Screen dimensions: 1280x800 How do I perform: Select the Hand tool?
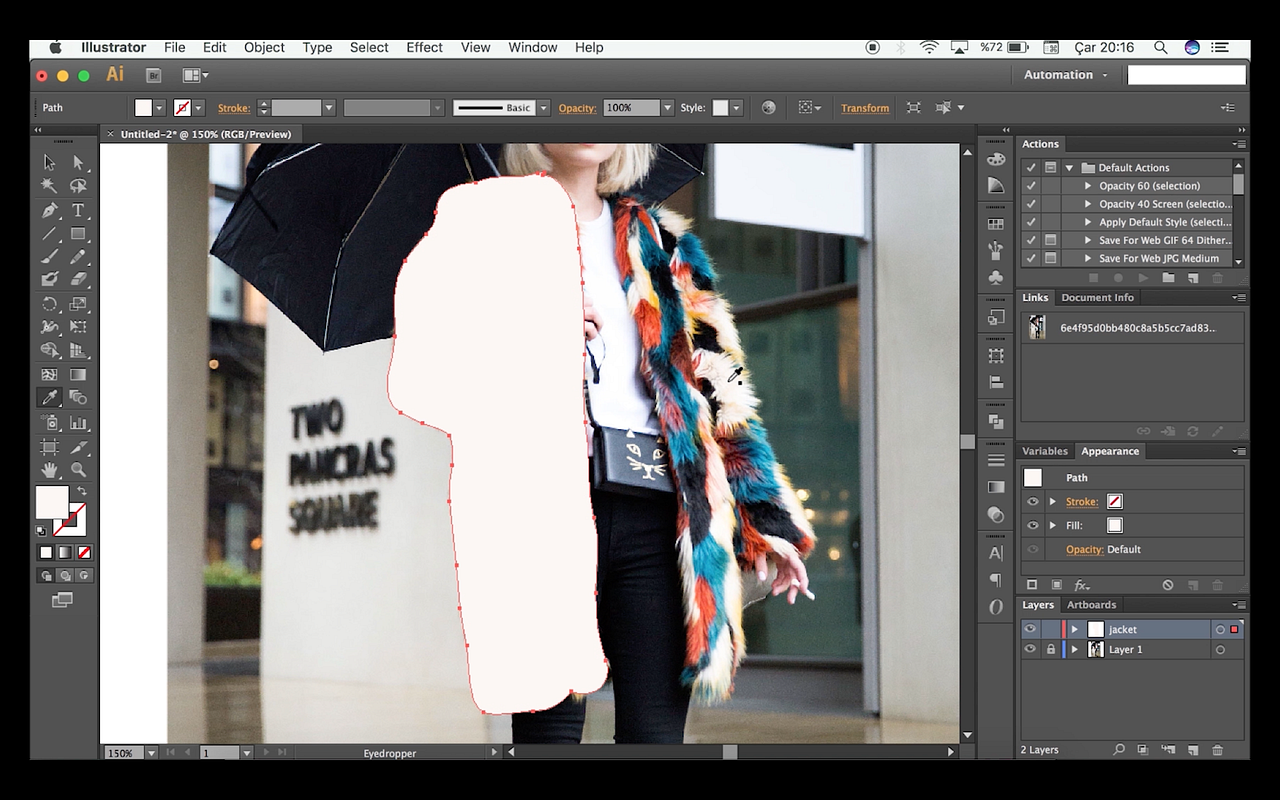(51, 468)
